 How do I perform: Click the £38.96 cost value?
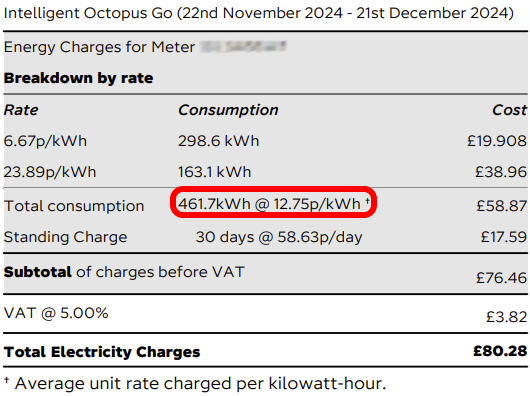pos(501,172)
